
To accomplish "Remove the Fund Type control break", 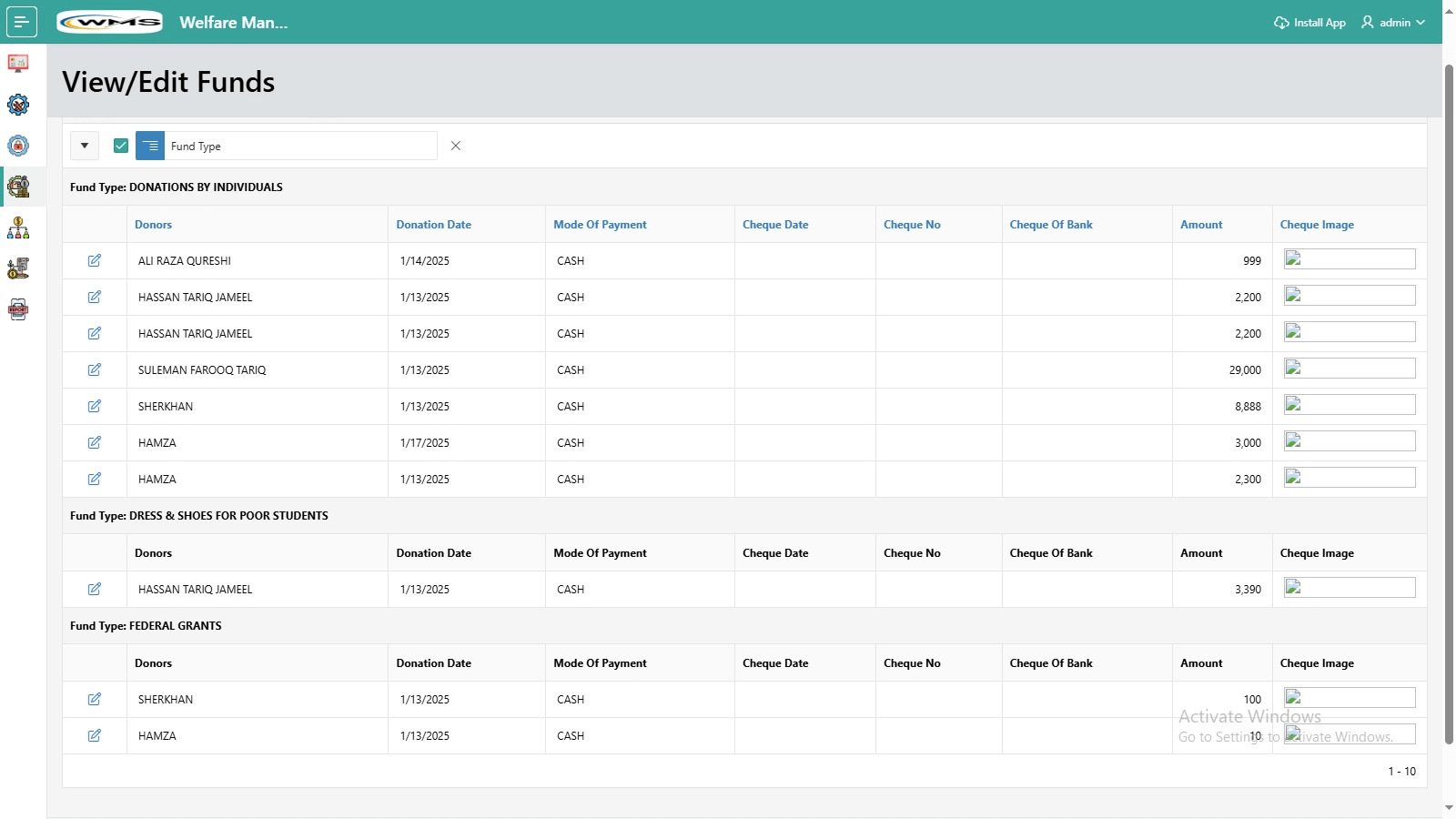I will 456,146.
